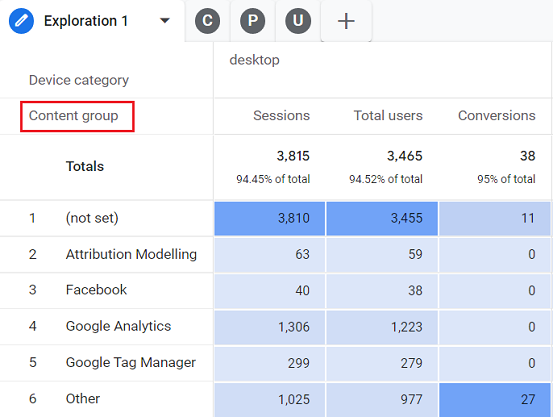Click the Content group row header
This screenshot has width=553, height=417.
(73, 116)
